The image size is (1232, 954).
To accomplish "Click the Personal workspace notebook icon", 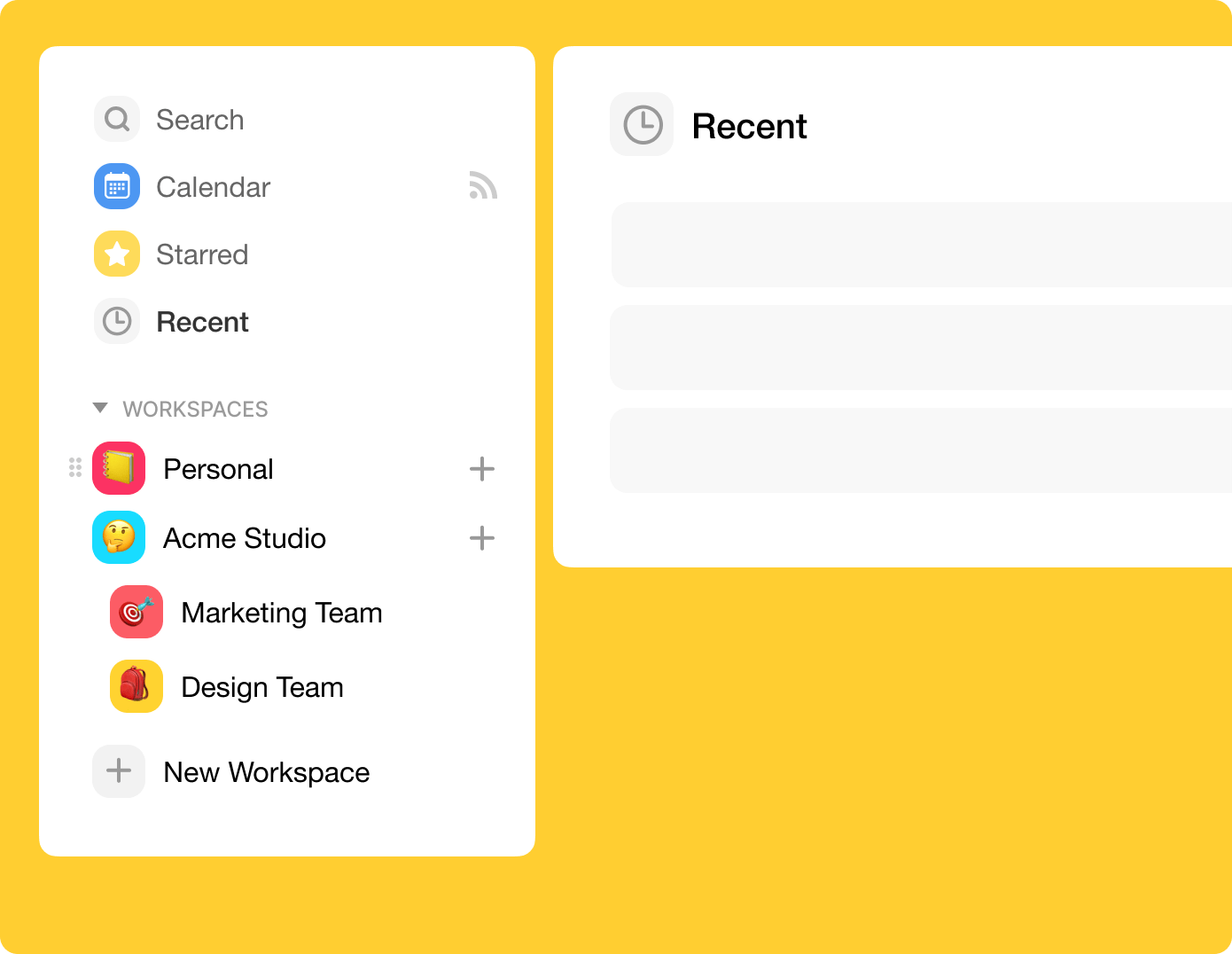I will point(119,468).
